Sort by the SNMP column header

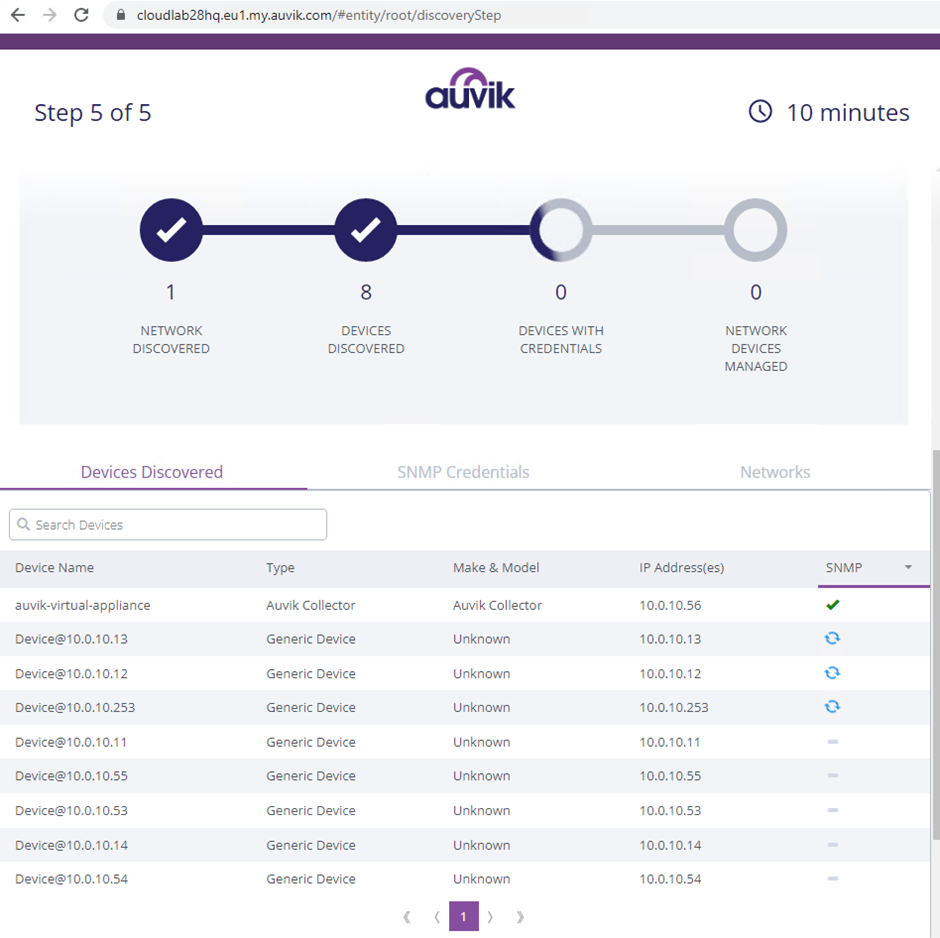(844, 568)
